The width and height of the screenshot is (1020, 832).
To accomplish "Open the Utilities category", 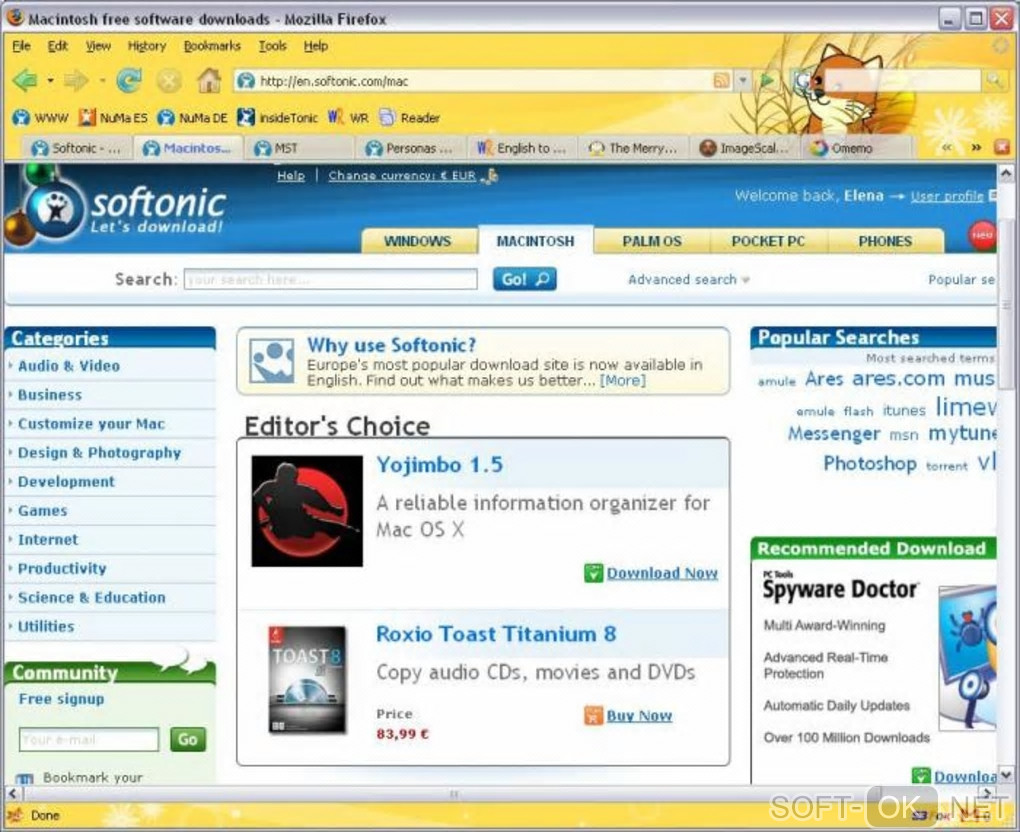I will click(46, 627).
